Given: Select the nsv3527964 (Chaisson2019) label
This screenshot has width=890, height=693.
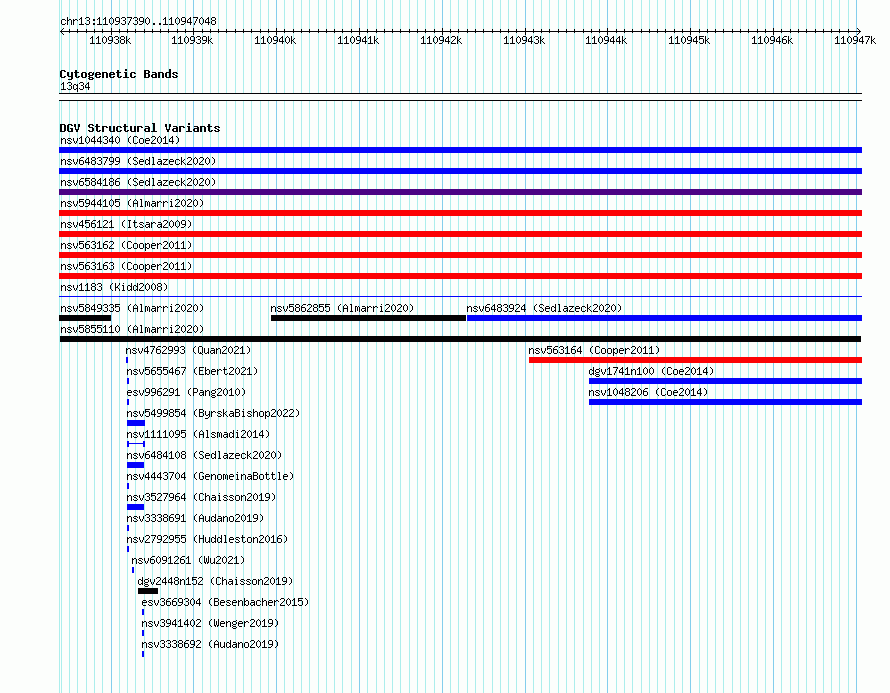Looking at the screenshot, I should 201,497.
